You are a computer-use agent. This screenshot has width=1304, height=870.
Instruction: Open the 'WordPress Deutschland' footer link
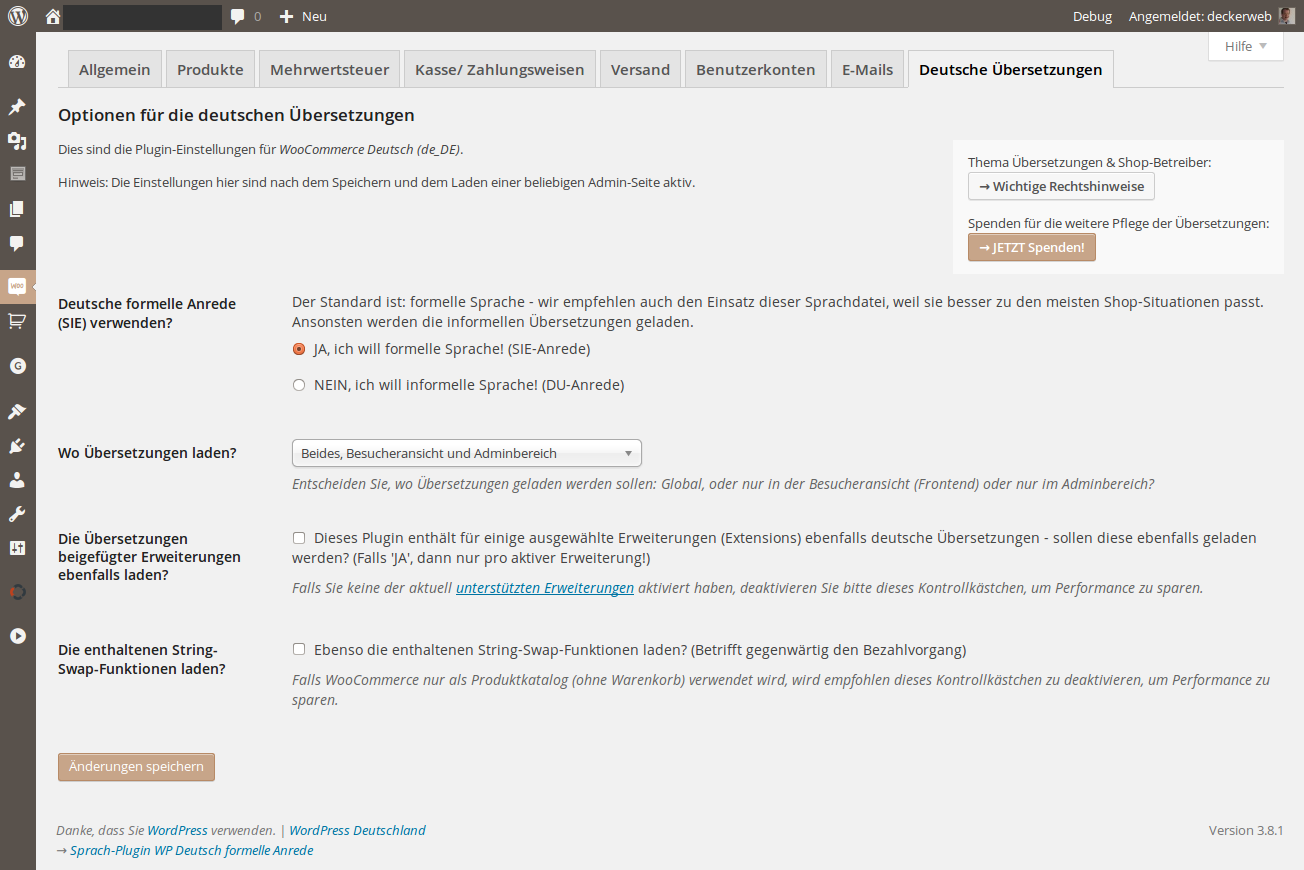[x=357, y=830]
